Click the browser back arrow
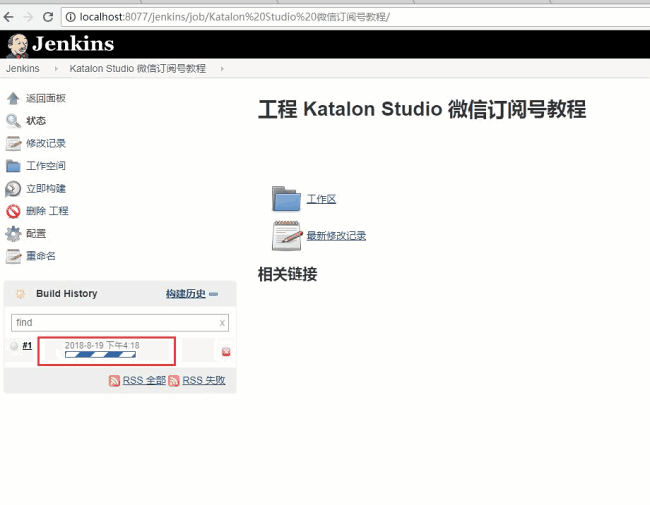Screen dimensions: 650x505 pos(8,17)
